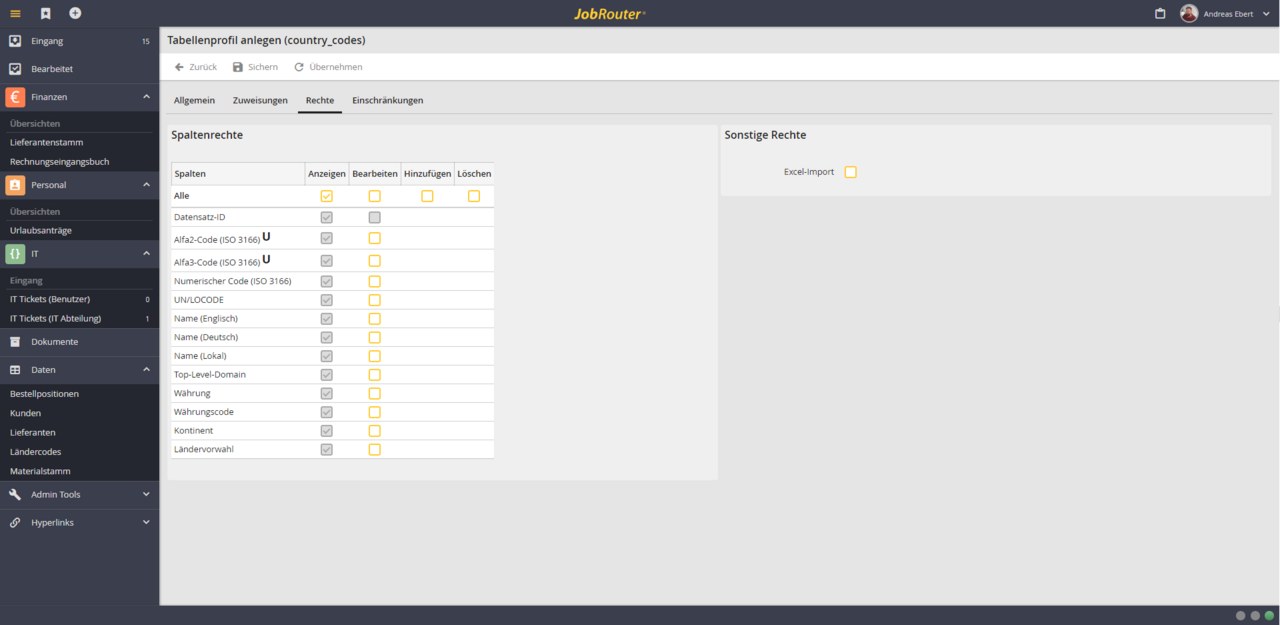Open user menu dropdown arrow

pos(1266,14)
